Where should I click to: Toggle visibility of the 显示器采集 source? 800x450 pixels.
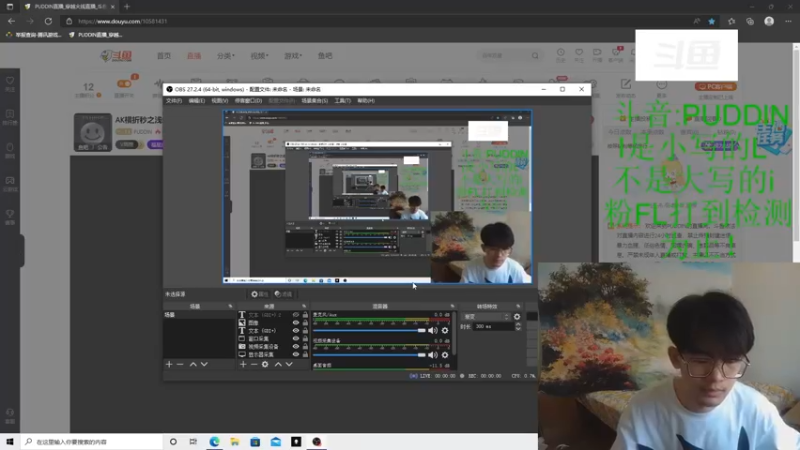[x=295, y=354]
